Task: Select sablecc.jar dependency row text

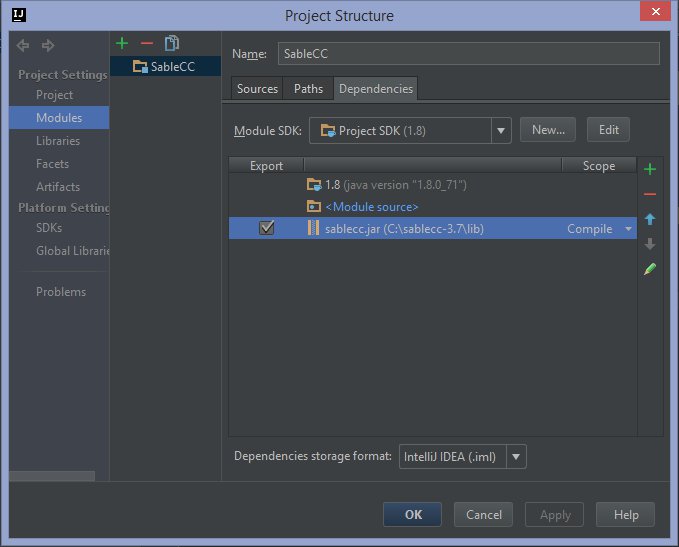Action: (404, 229)
